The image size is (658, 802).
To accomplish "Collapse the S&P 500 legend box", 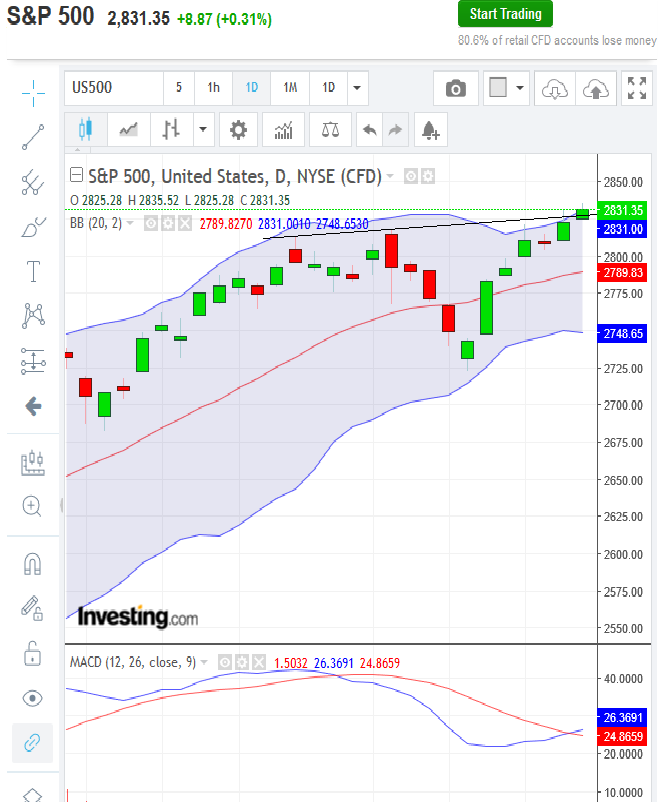I will tap(76, 175).
